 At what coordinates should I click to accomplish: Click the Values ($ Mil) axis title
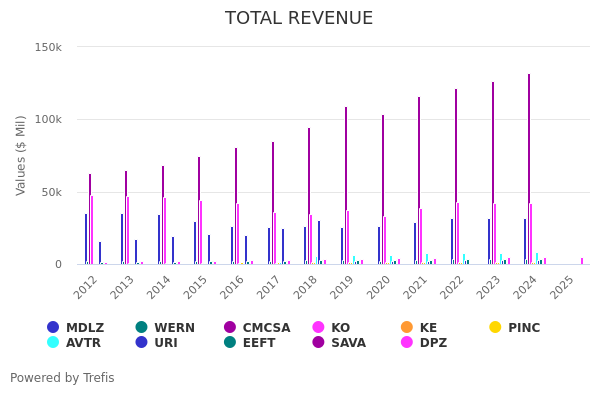coord(21,155)
